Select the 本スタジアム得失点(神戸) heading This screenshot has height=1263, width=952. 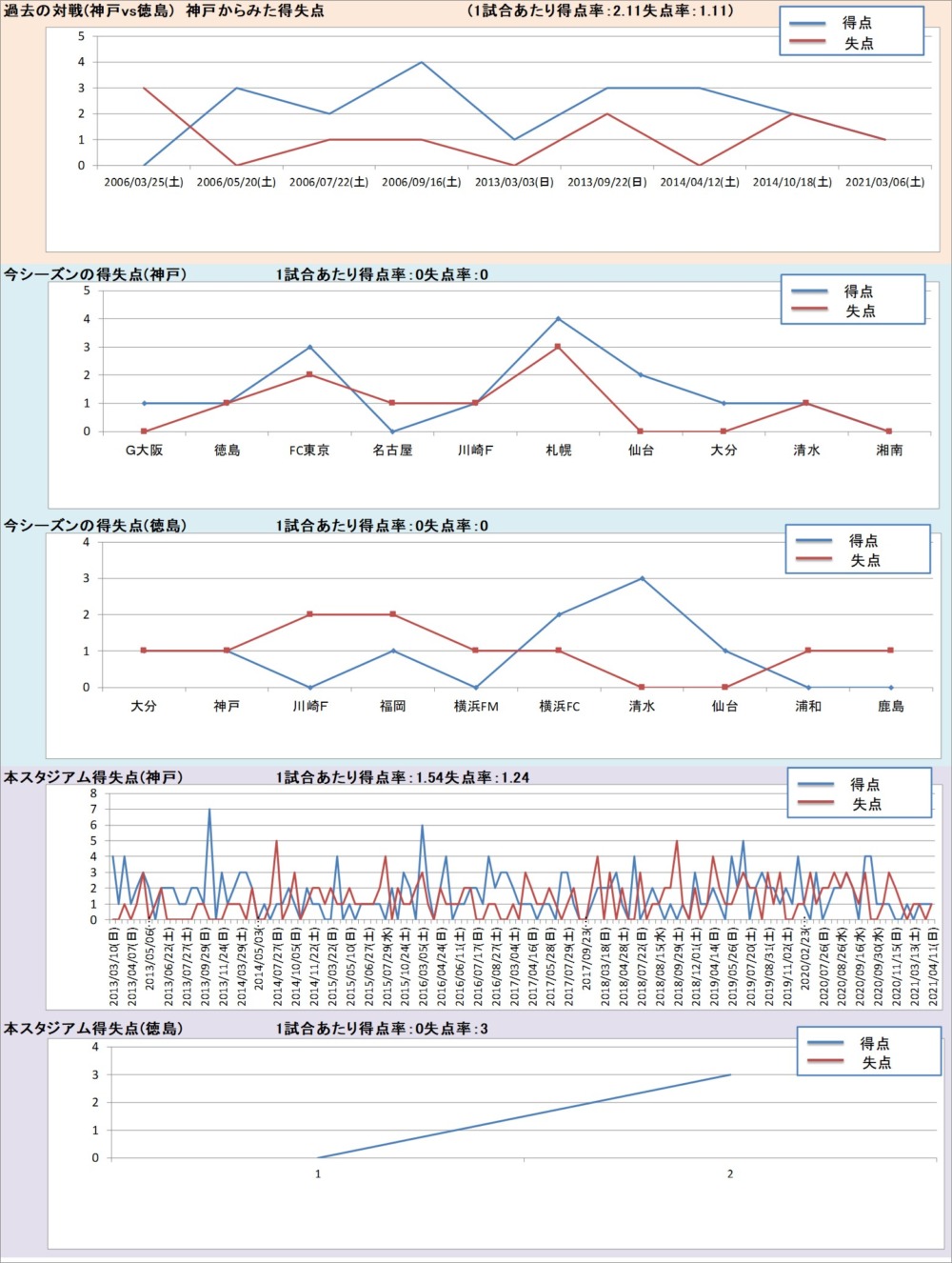(93, 777)
